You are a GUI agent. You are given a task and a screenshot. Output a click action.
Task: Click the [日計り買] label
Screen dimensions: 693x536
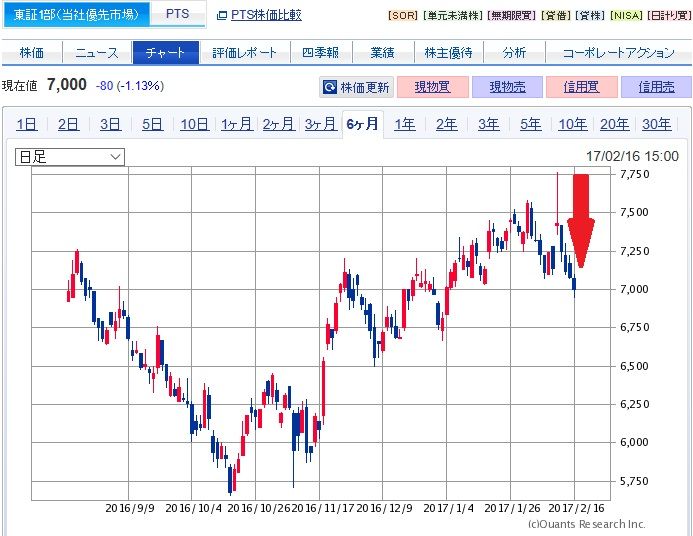pos(669,15)
